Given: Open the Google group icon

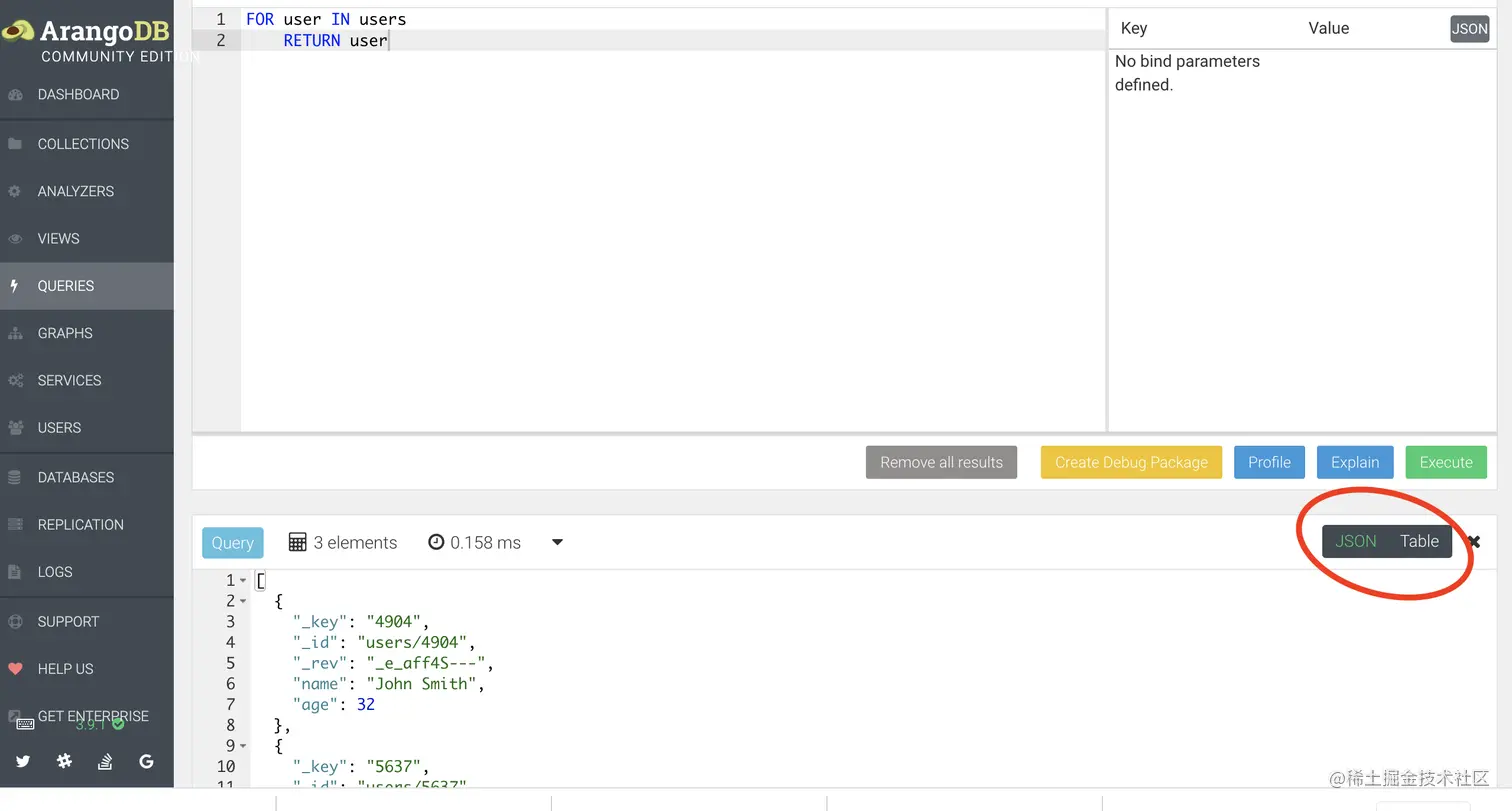Looking at the screenshot, I should point(146,761).
